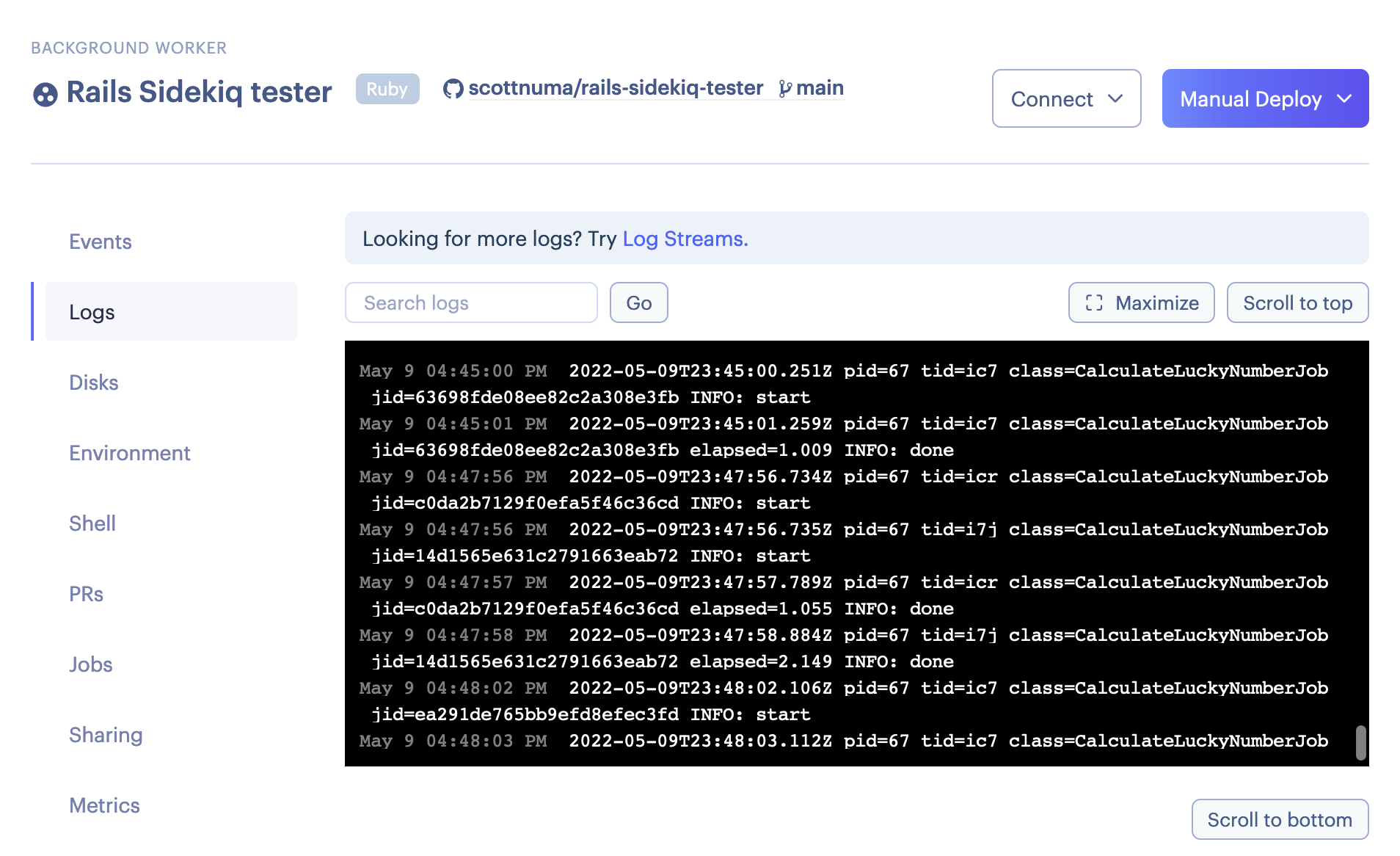Open the Log Streams link
Image resolution: width=1400 pixels, height=856 pixels.
click(682, 239)
